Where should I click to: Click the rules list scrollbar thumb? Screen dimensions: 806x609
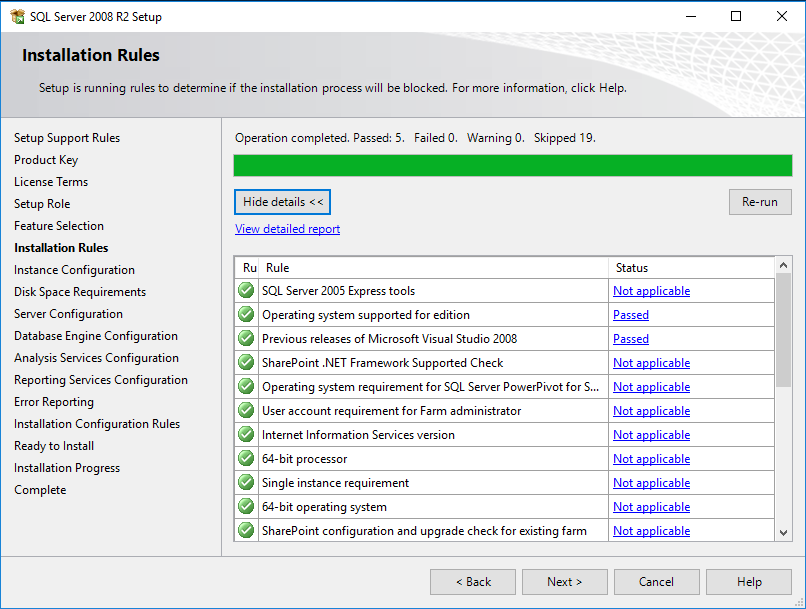[x=783, y=329]
